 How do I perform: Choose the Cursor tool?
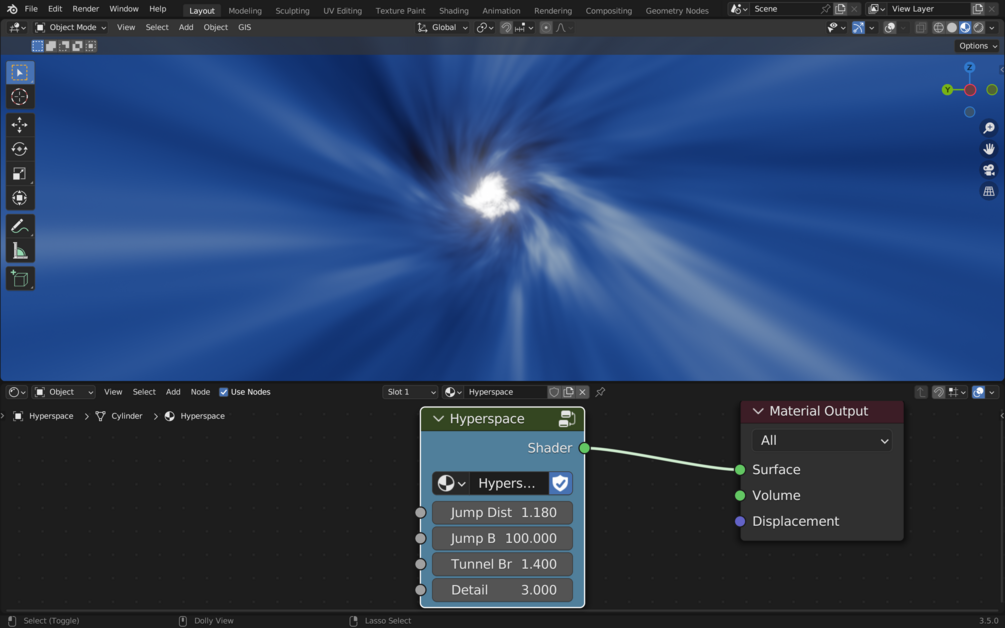(x=19, y=97)
